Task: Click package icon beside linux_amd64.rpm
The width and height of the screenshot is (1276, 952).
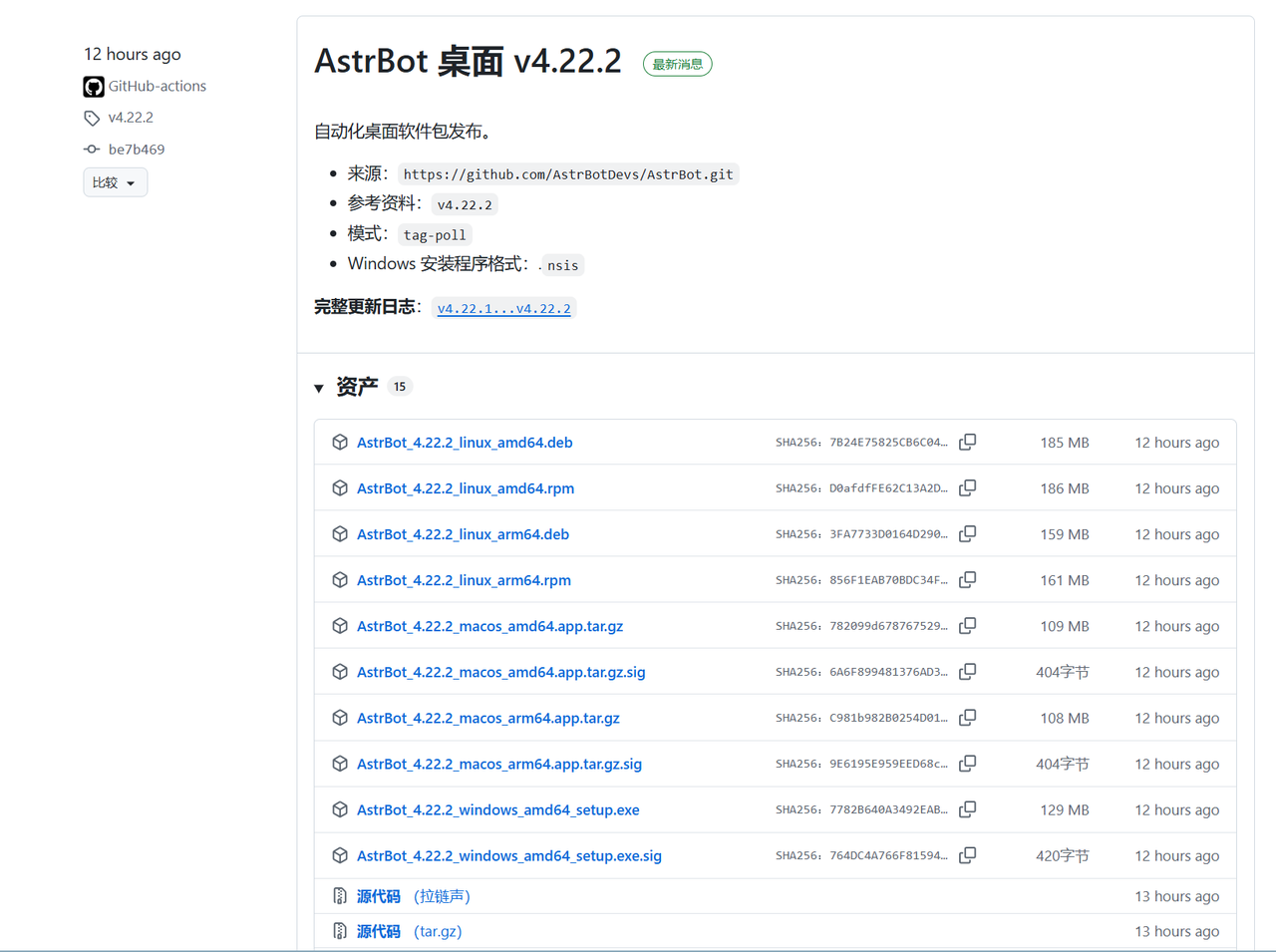Action: coord(340,487)
